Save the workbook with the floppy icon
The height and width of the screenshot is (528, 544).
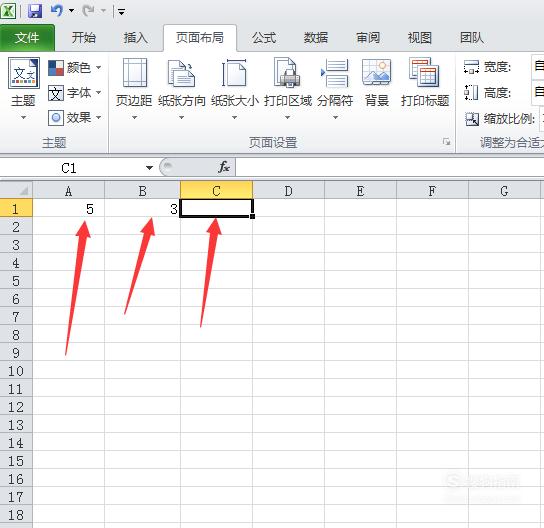coord(35,11)
